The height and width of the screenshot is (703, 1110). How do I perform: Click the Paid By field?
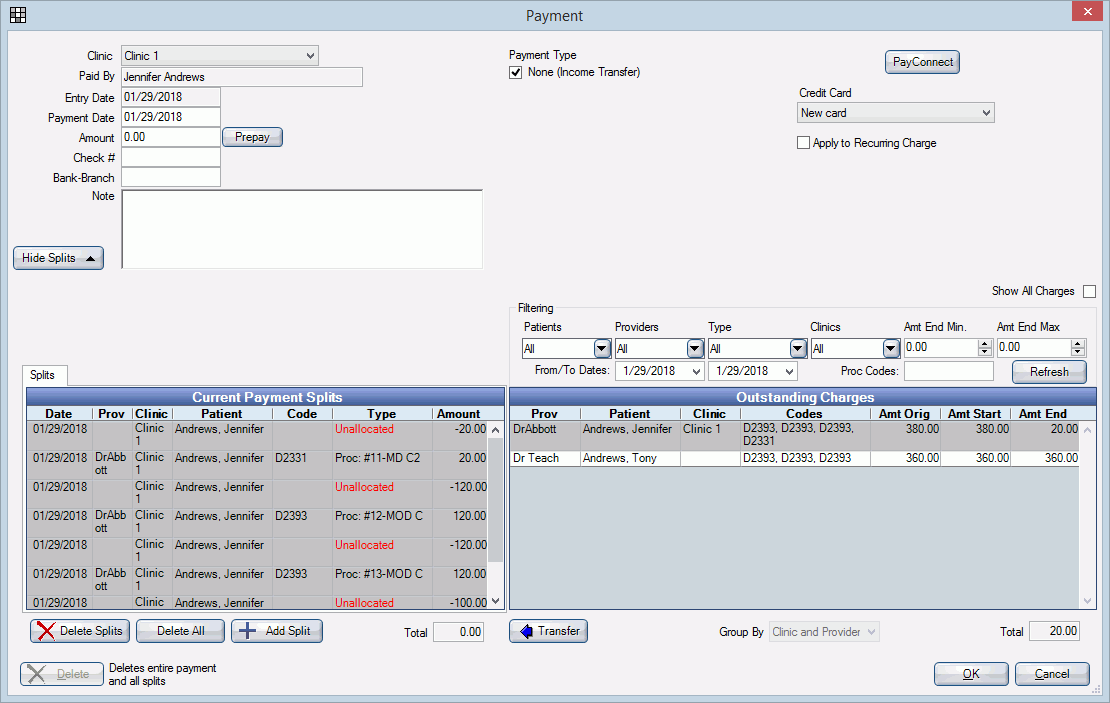[x=241, y=76]
